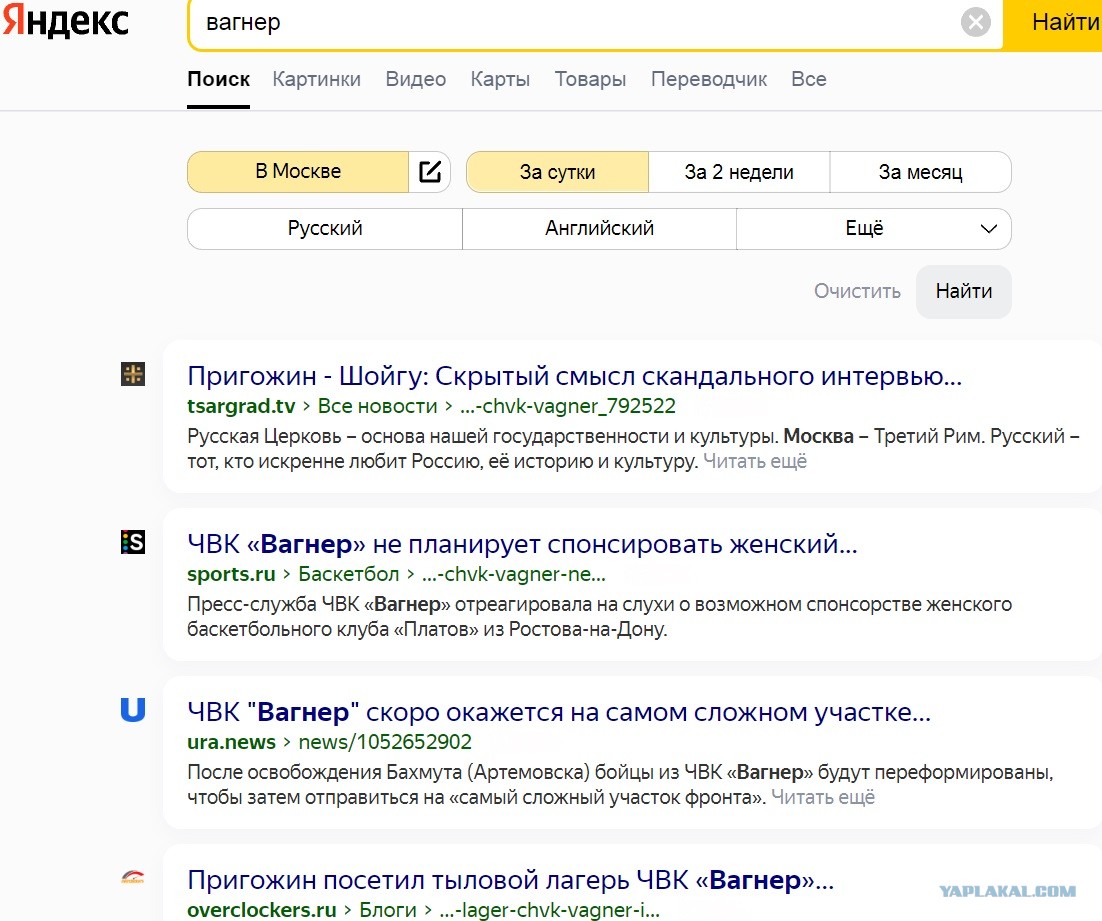Screen dimensions: 1102x921
Task: Open the ura.news domain link
Action: click(231, 742)
